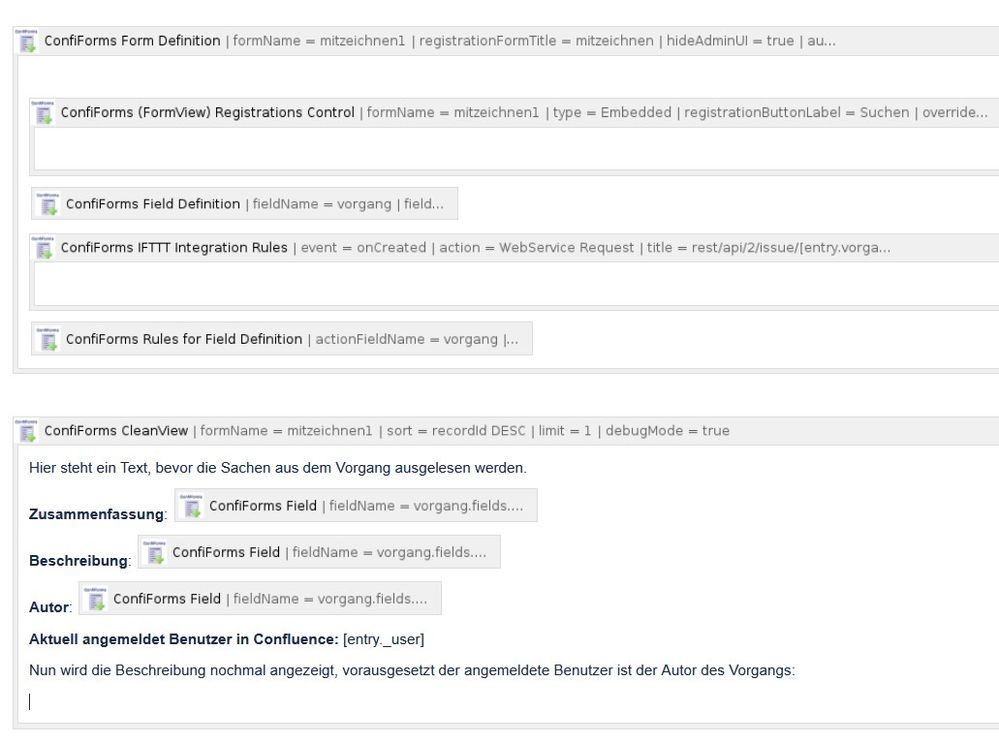Click the ConfiForms Form Definition macro icon
This screenshot has width=999, height=739.
click(x=26, y=39)
